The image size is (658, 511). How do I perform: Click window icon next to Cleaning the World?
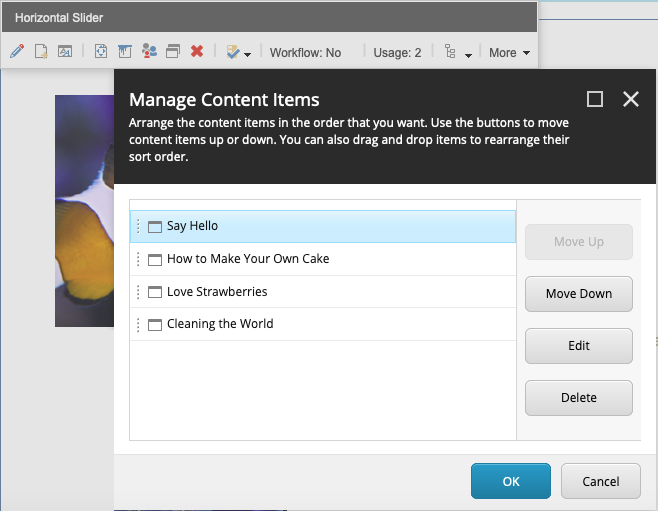coord(154,325)
